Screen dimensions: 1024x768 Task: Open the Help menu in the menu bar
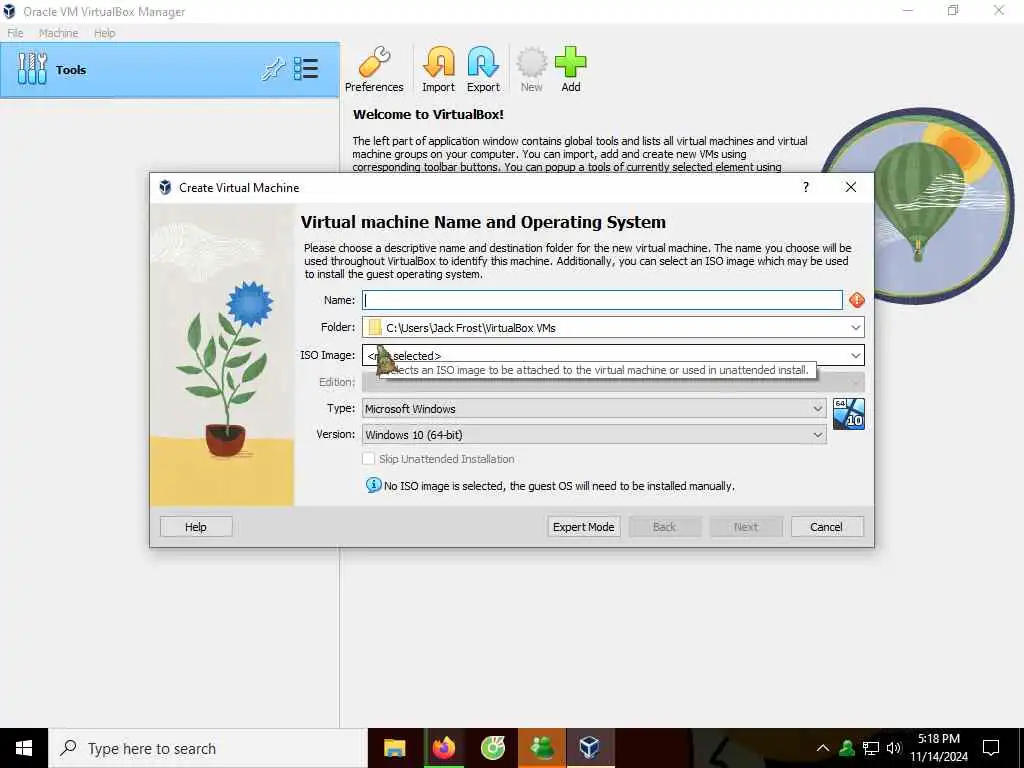pyautogui.click(x=104, y=33)
